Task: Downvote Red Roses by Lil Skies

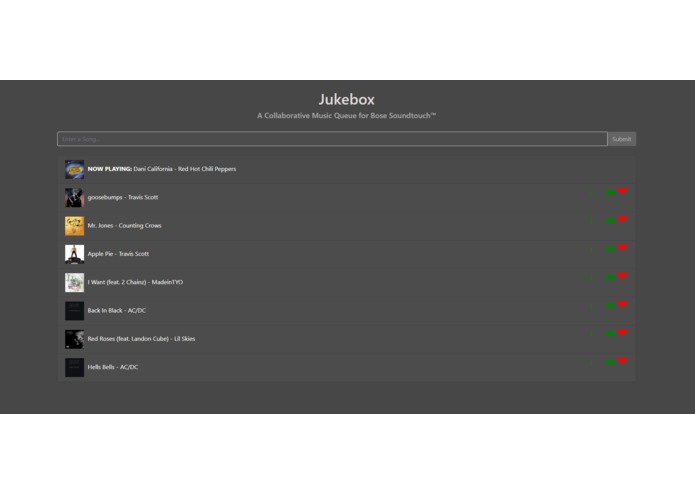Action: (x=622, y=333)
